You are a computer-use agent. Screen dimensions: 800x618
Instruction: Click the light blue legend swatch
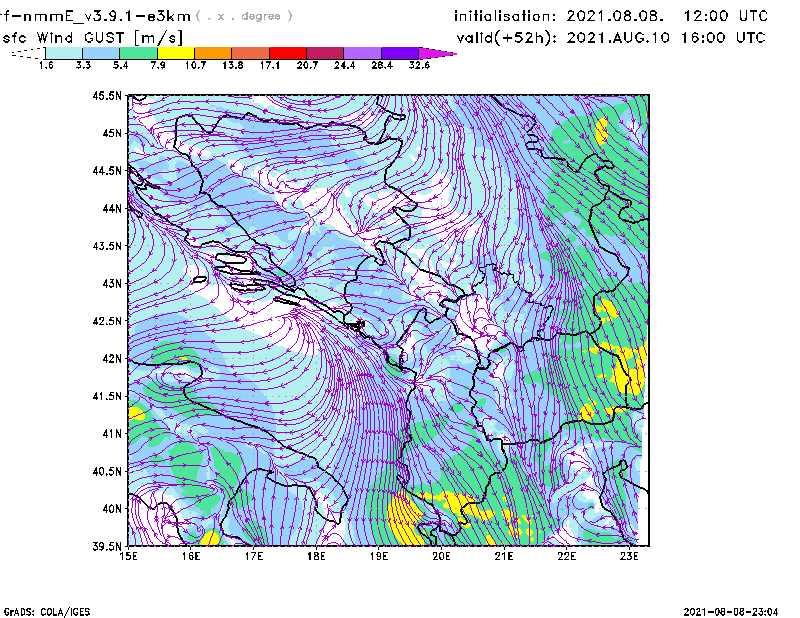pos(101,53)
